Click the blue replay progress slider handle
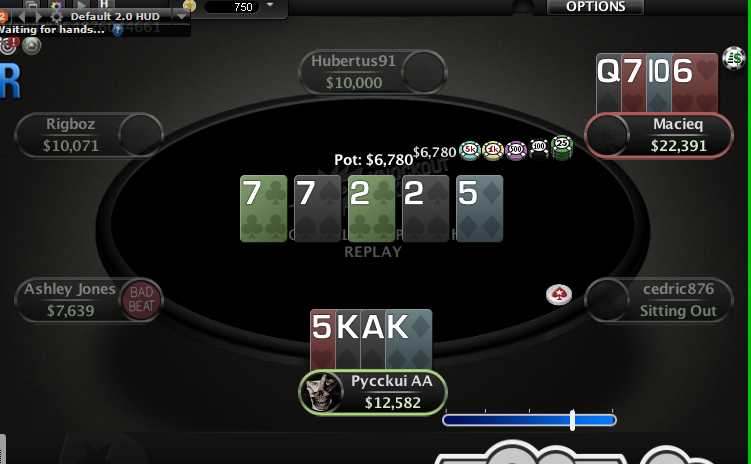The image size is (751, 464). coord(572,420)
